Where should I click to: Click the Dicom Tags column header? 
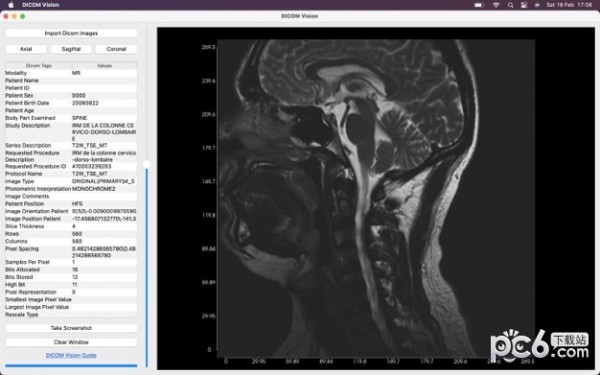click(38, 66)
